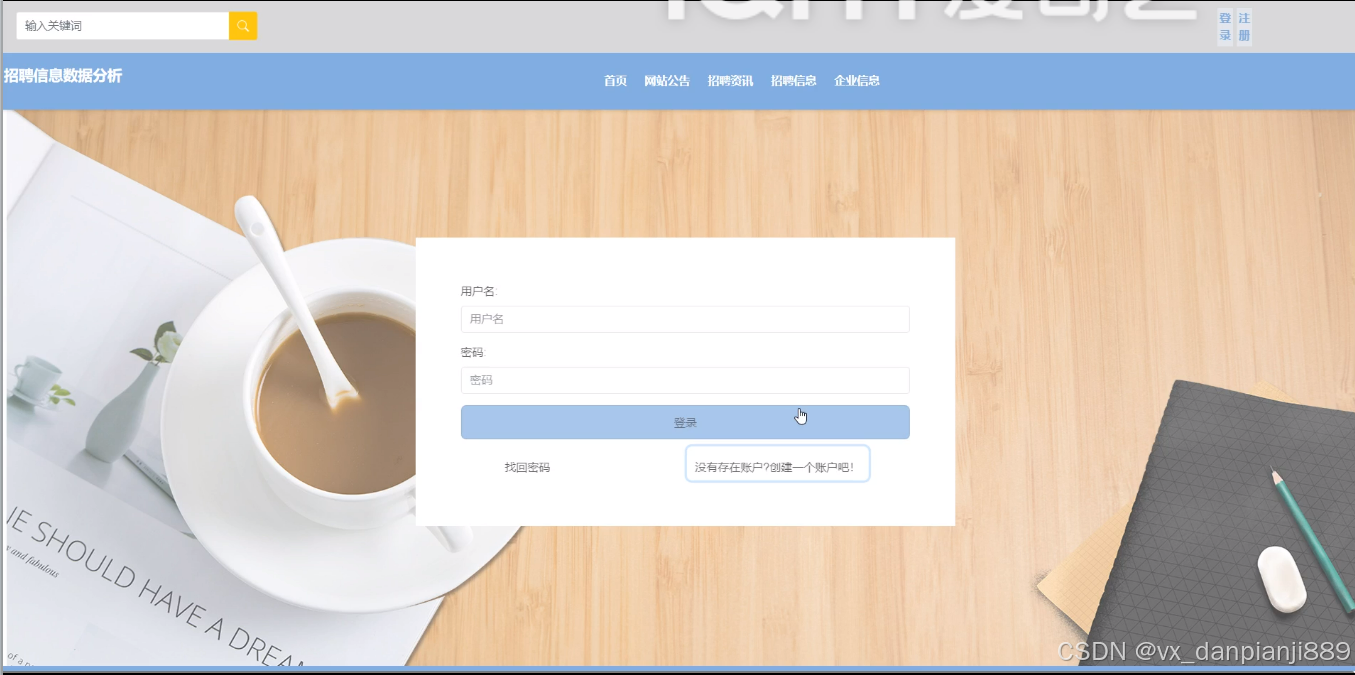
Task: Click 没有存在账户?创建一个账户吧! link
Action: pos(777,464)
